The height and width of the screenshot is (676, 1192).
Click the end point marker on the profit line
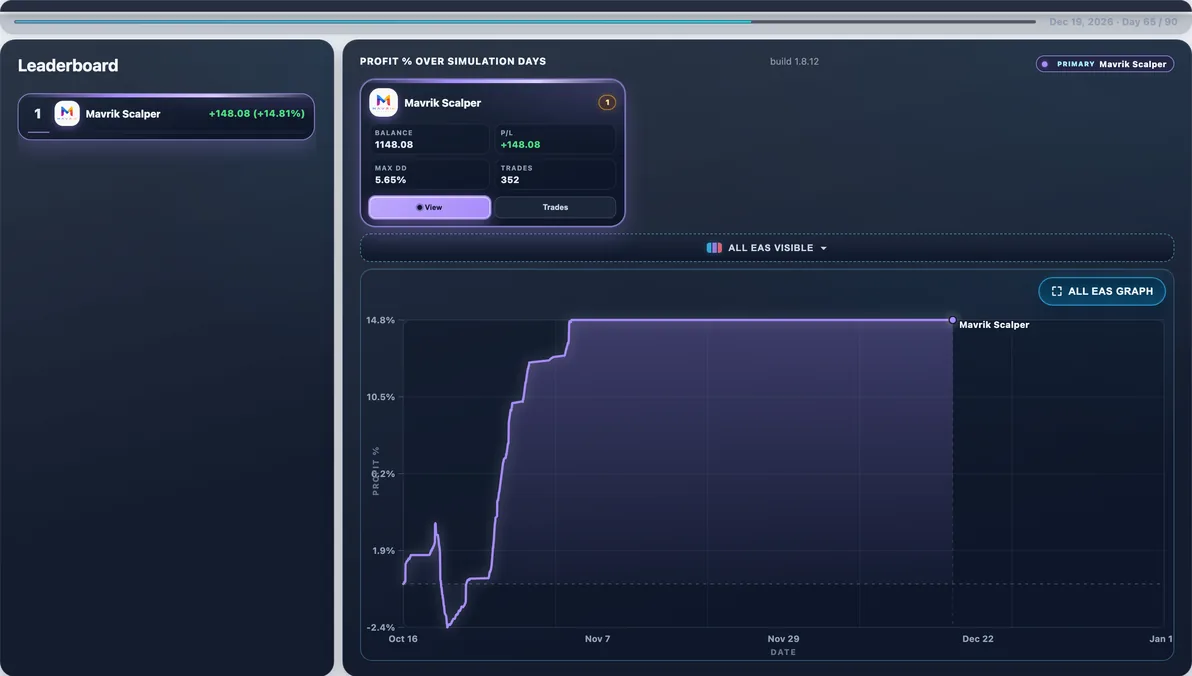tap(953, 320)
